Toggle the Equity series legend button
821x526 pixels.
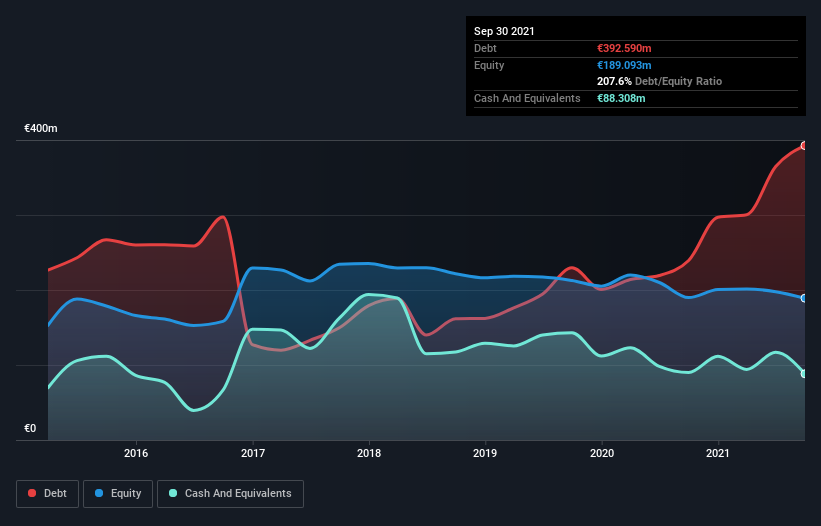[118, 494]
